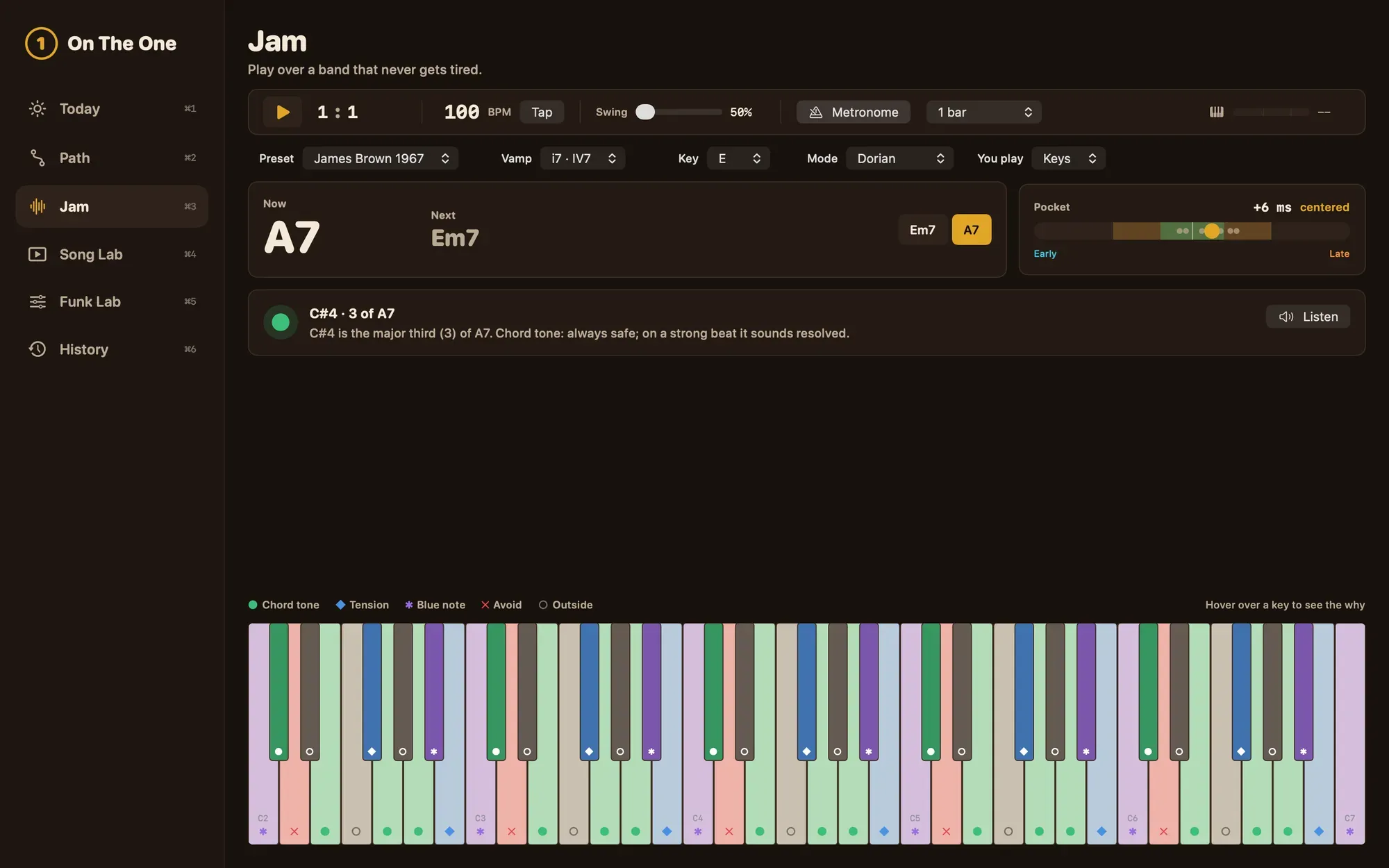Screen dimensions: 1389x868
Task: Click the History clock icon
Action: 38,349
